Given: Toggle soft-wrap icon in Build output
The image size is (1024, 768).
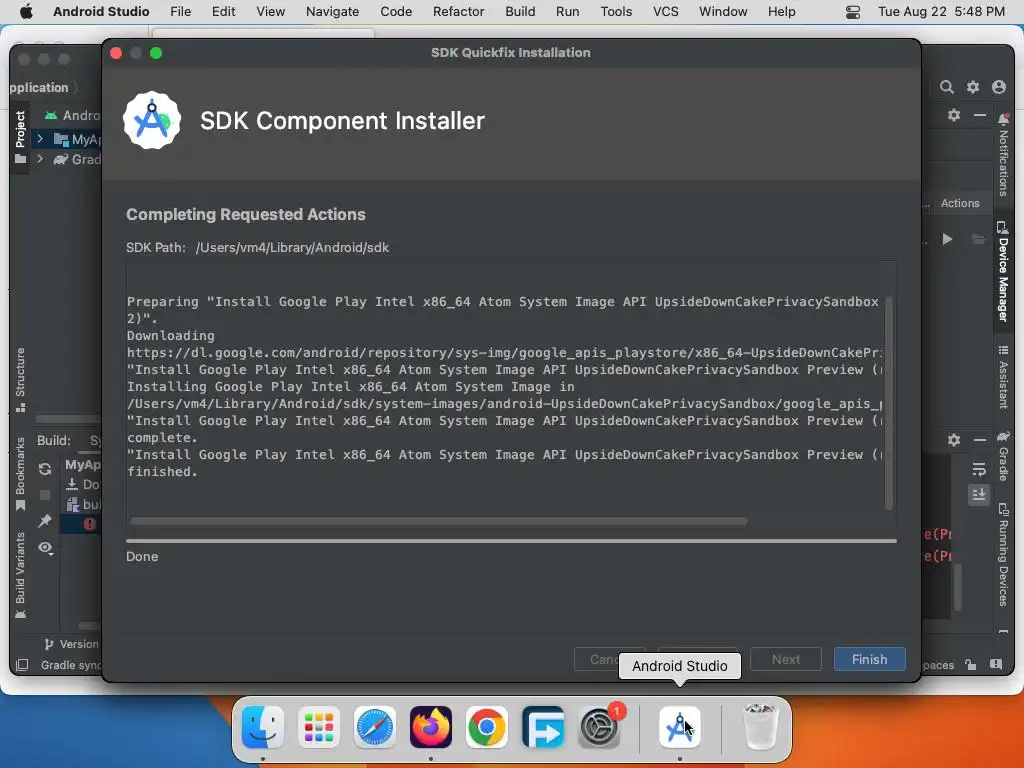Looking at the screenshot, I should point(978,470).
